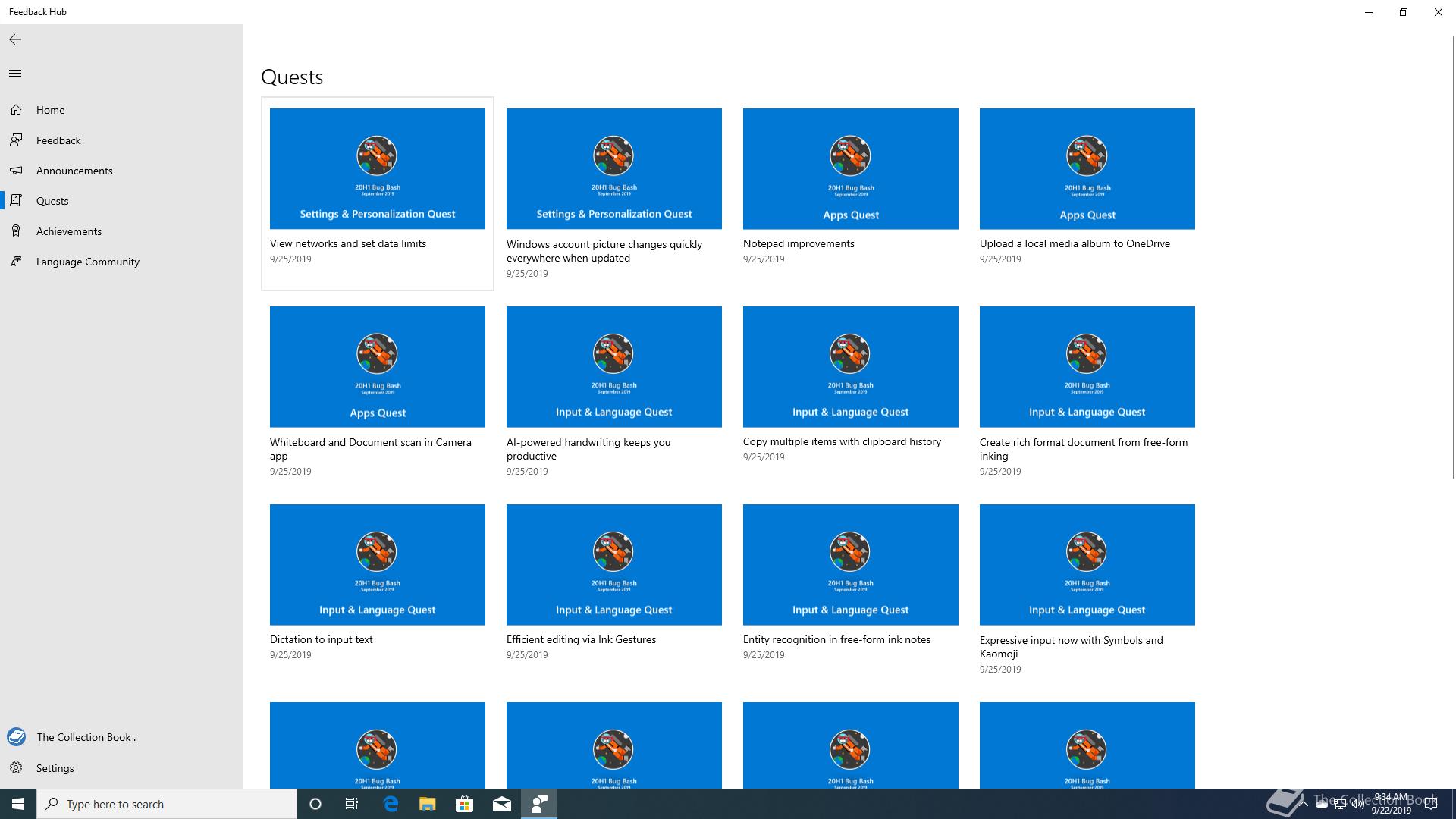Click The Collection Book account avatar
1456x819 pixels.
point(16,737)
